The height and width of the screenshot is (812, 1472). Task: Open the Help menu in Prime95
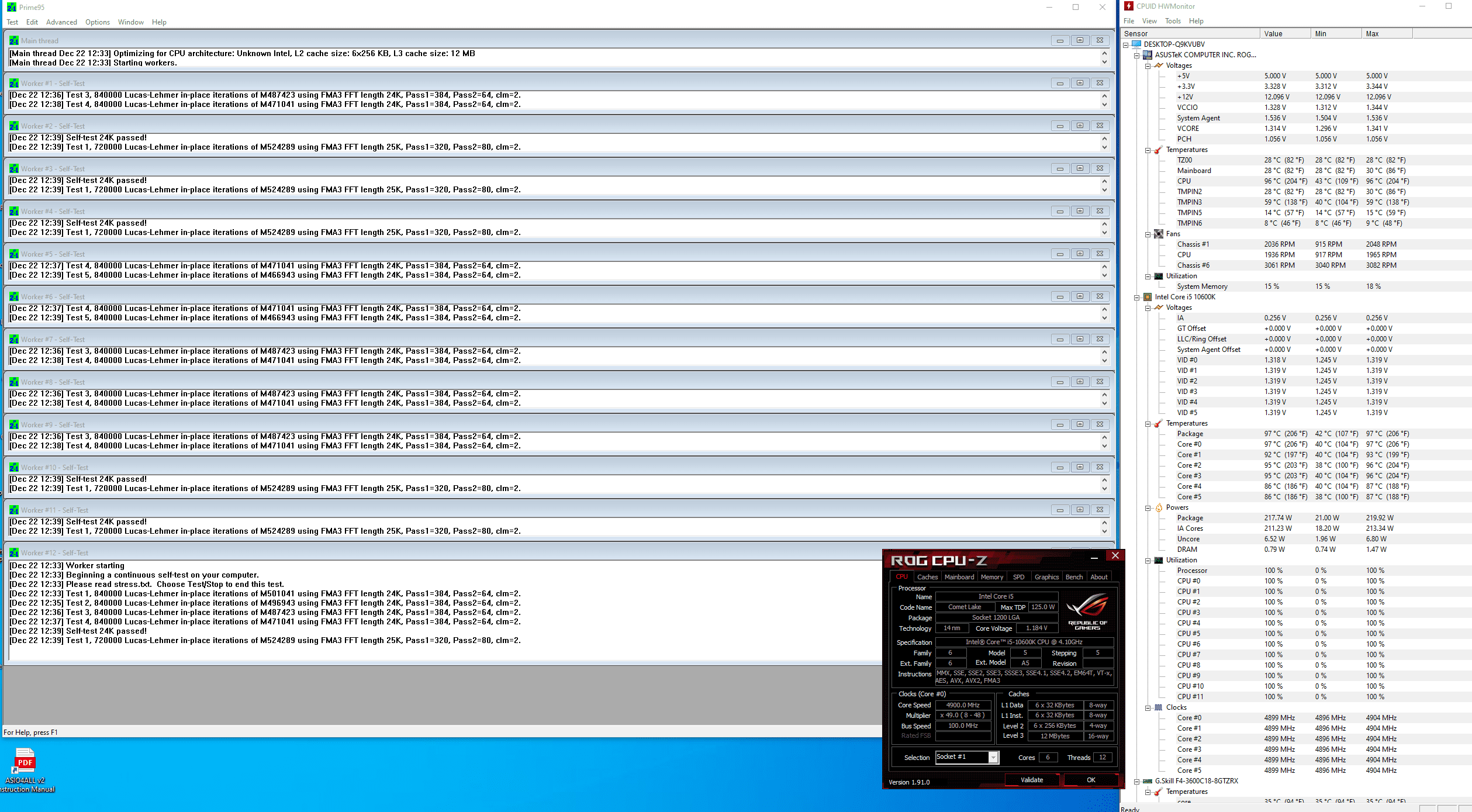click(159, 22)
